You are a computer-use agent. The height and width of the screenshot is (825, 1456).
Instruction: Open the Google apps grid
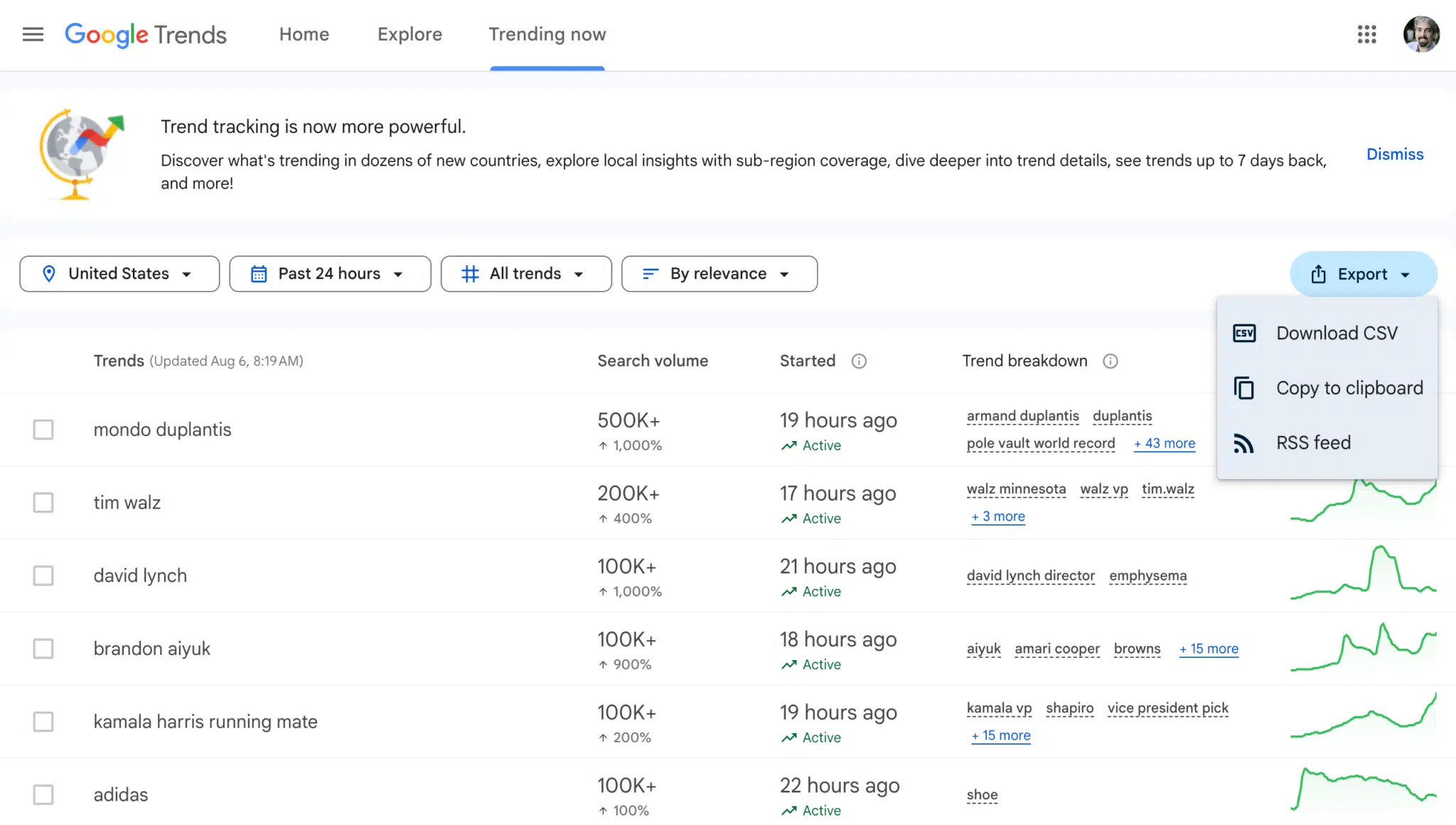[1366, 34]
